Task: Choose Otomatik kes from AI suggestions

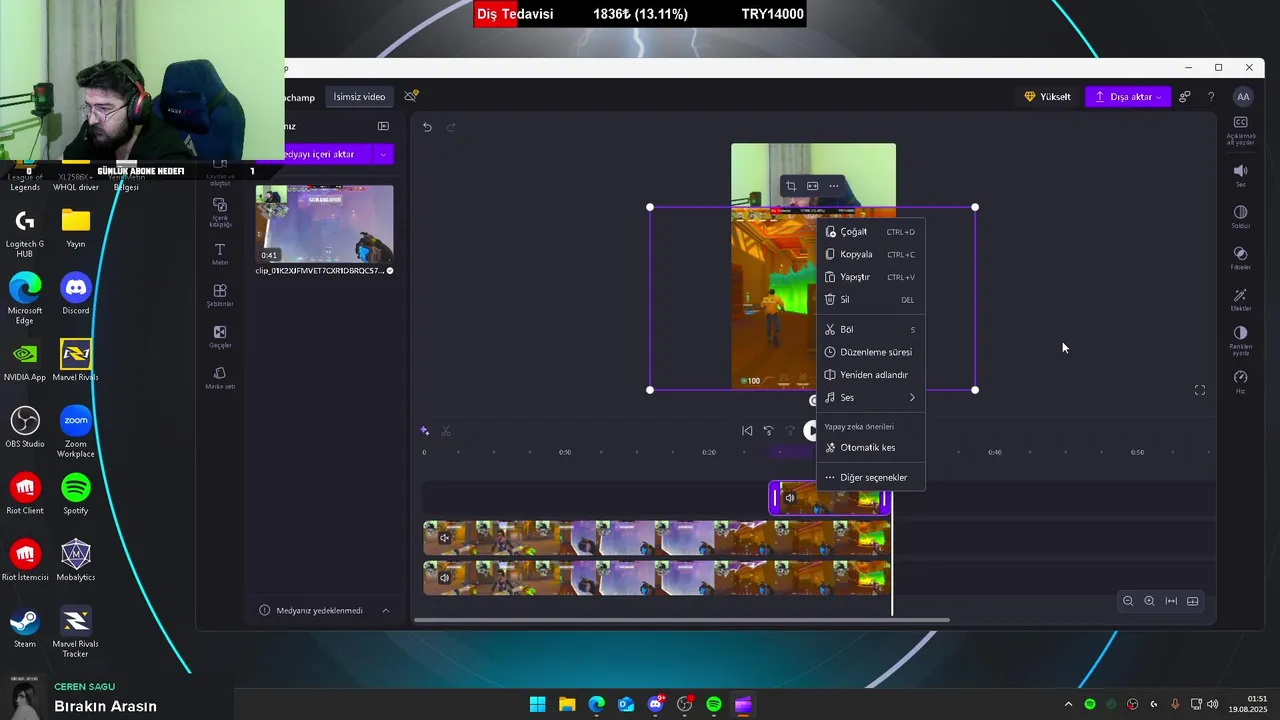Action: 870,448
